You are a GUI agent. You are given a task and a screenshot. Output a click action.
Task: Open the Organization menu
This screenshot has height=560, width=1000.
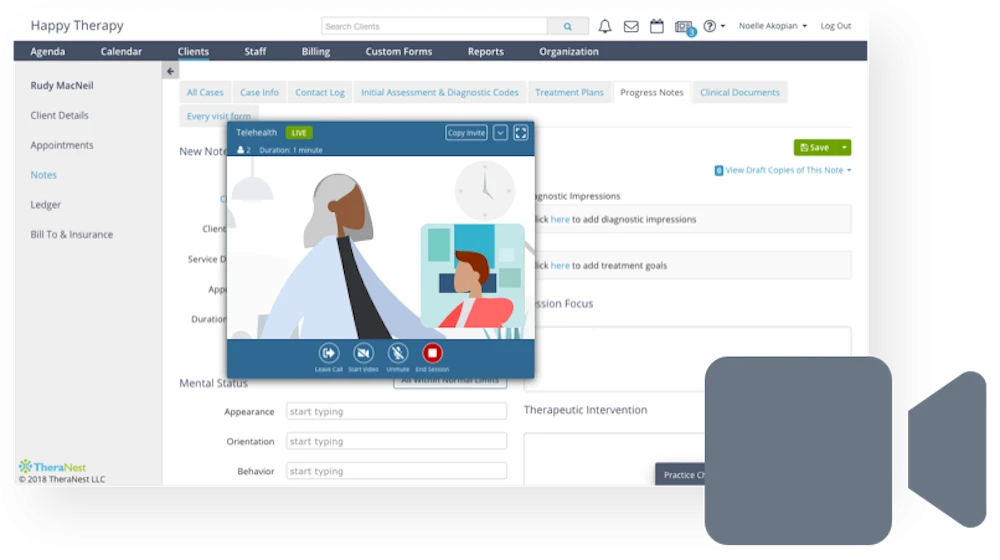point(569,52)
